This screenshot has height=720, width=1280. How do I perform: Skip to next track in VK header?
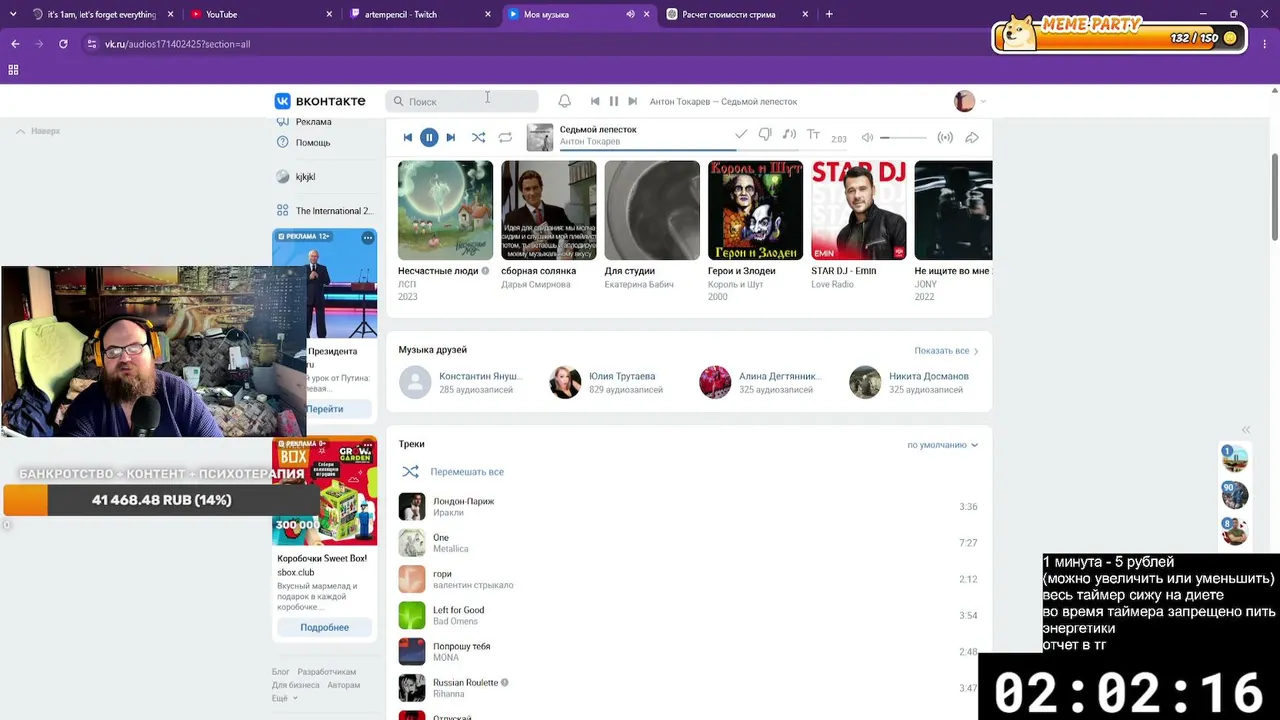click(632, 101)
